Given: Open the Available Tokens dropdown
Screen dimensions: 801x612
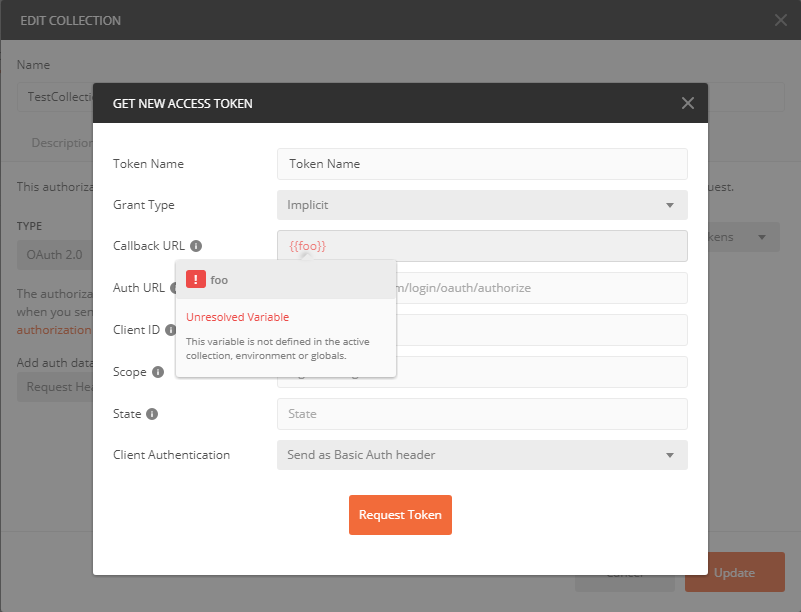Looking at the screenshot, I should point(746,237).
